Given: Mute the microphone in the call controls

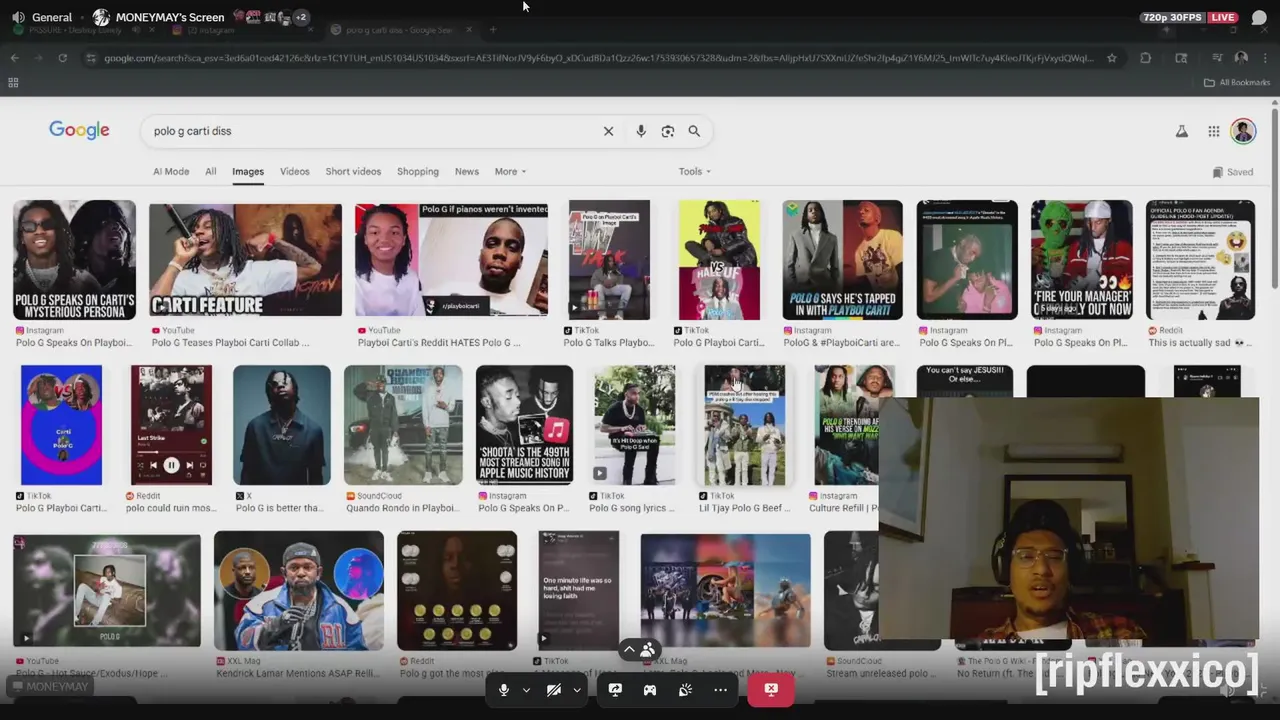Looking at the screenshot, I should [x=504, y=690].
